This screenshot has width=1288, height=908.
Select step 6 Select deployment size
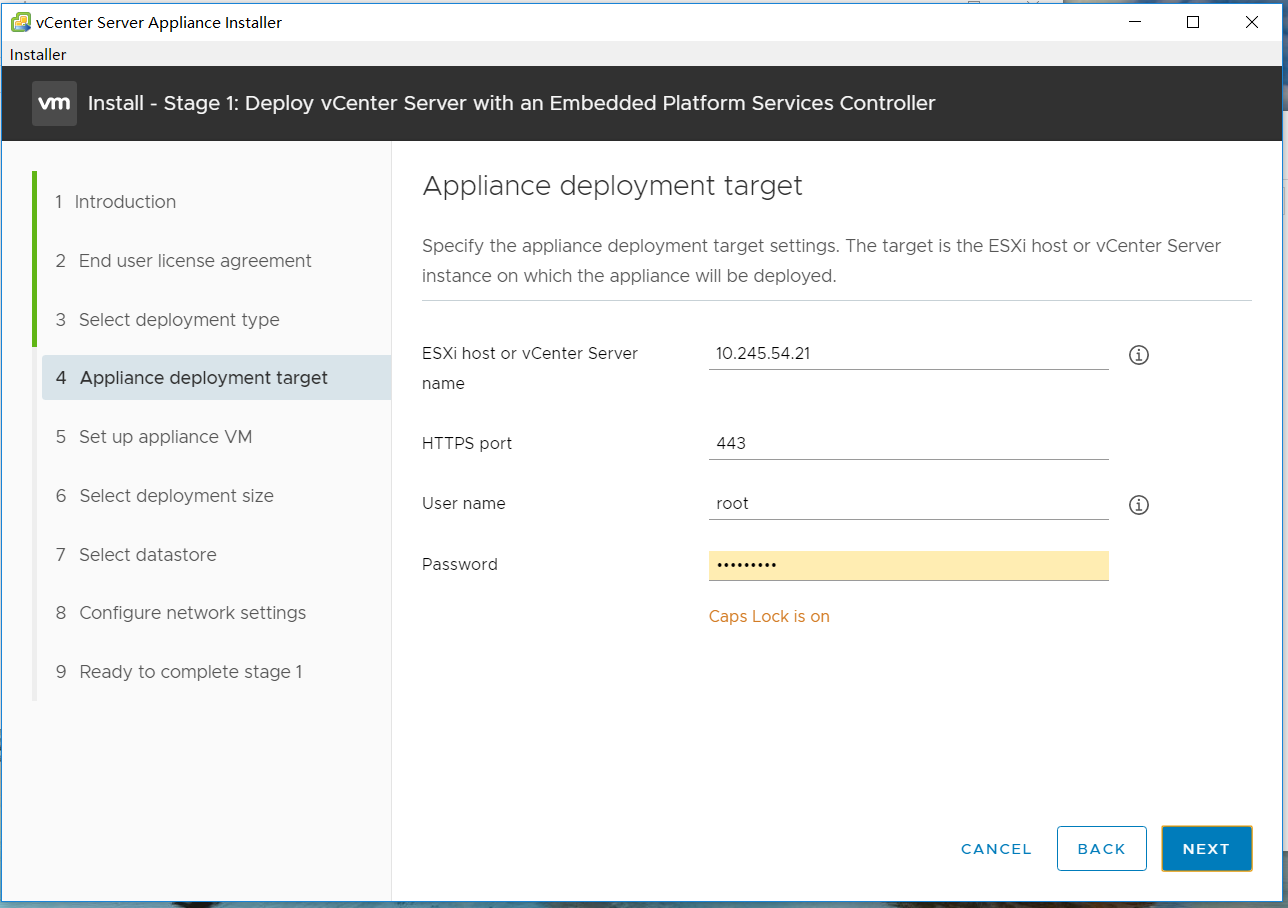coord(165,496)
